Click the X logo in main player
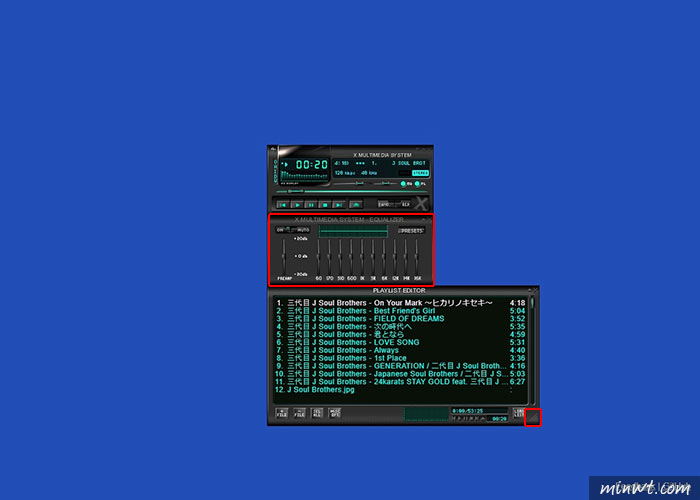The height and width of the screenshot is (500, 700). [x=421, y=204]
